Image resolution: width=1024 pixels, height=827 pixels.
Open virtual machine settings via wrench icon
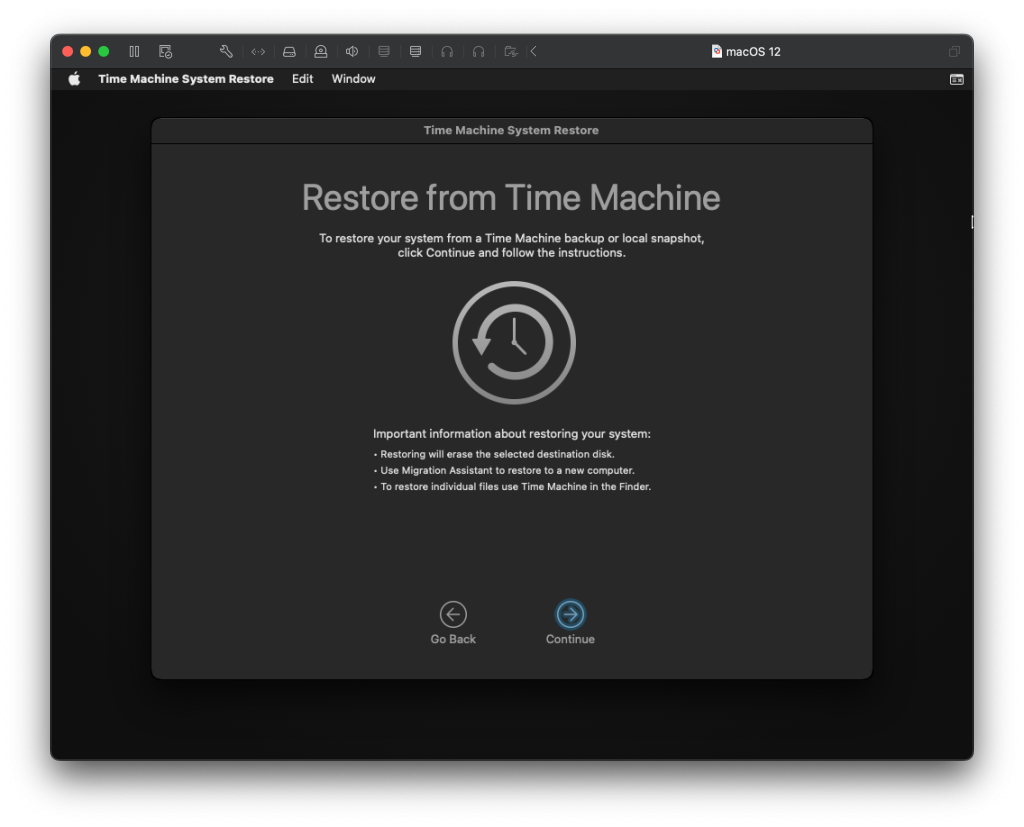(226, 51)
